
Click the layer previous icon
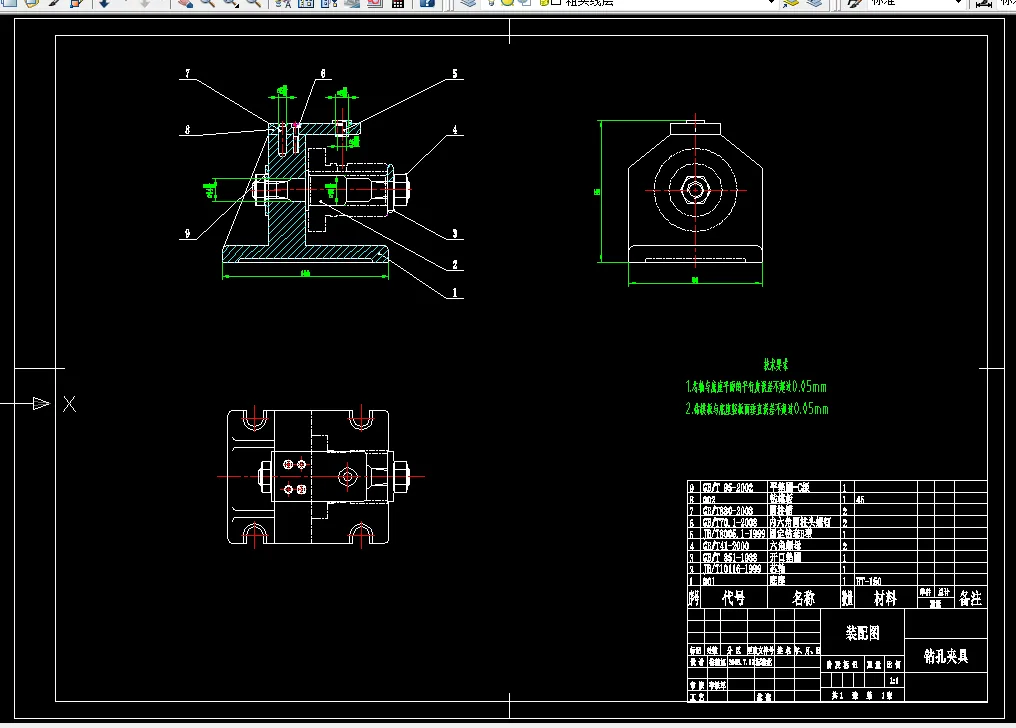click(x=814, y=3)
